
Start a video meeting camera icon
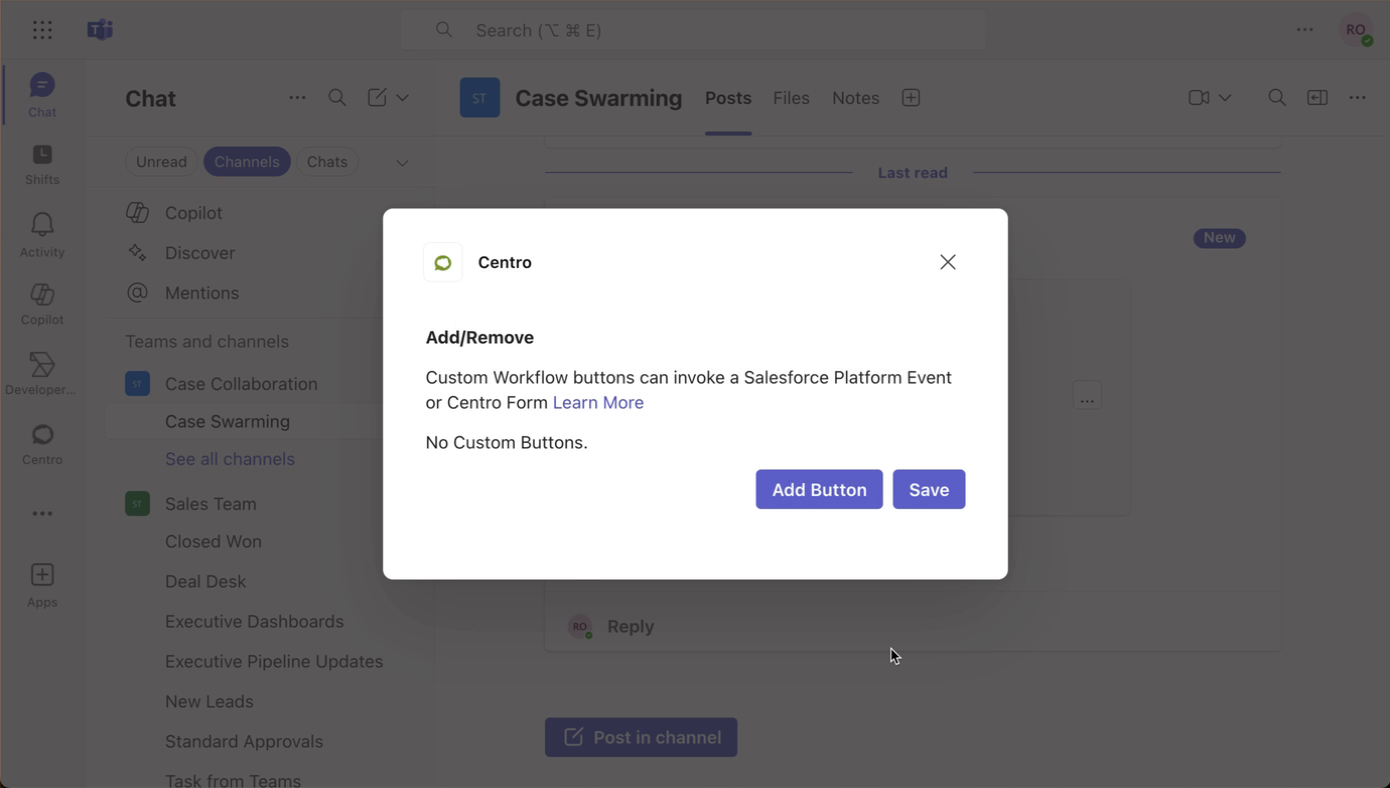pos(1199,98)
